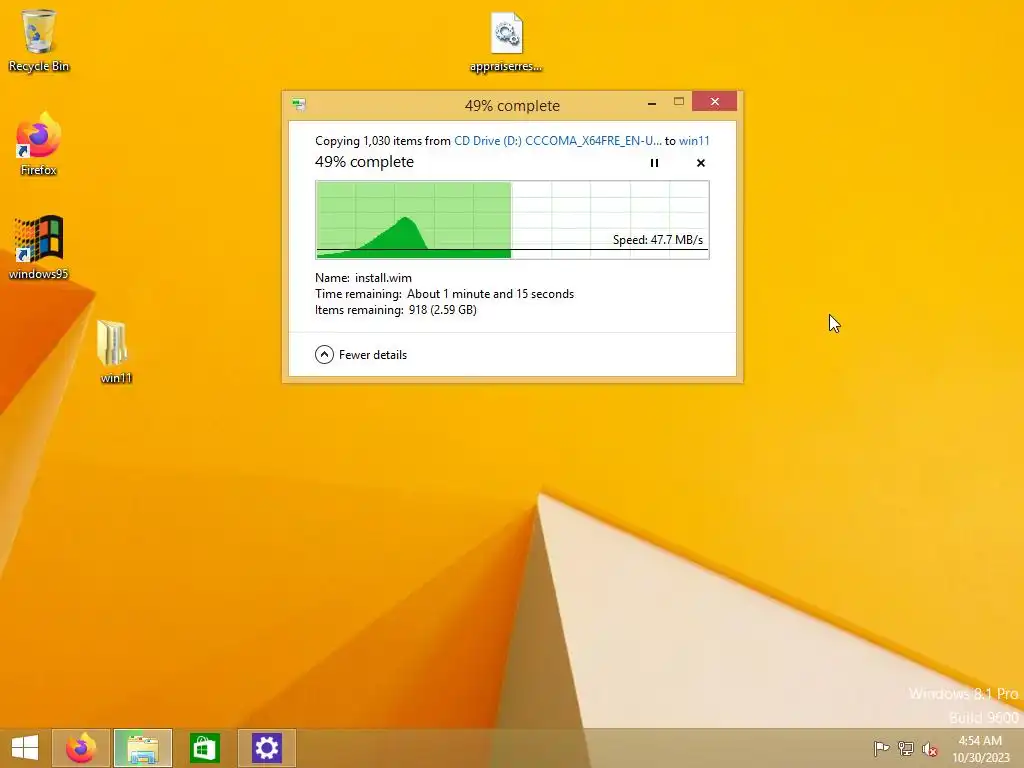Open the win11 destination link
Image resolution: width=1024 pixels, height=768 pixels.
[694, 141]
